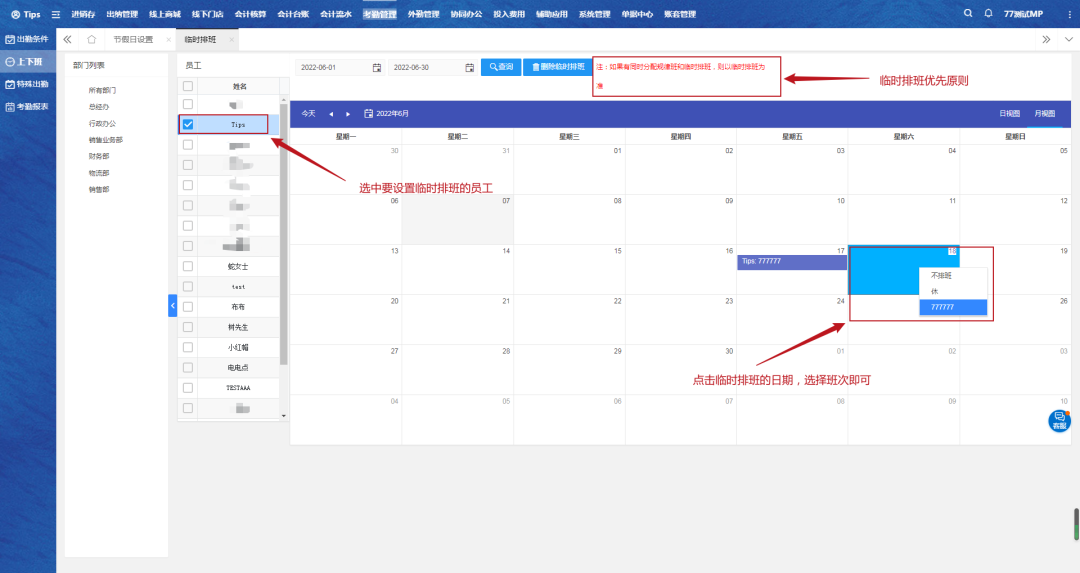Select 财务部 in the department list
The height and width of the screenshot is (573, 1080).
(x=99, y=156)
